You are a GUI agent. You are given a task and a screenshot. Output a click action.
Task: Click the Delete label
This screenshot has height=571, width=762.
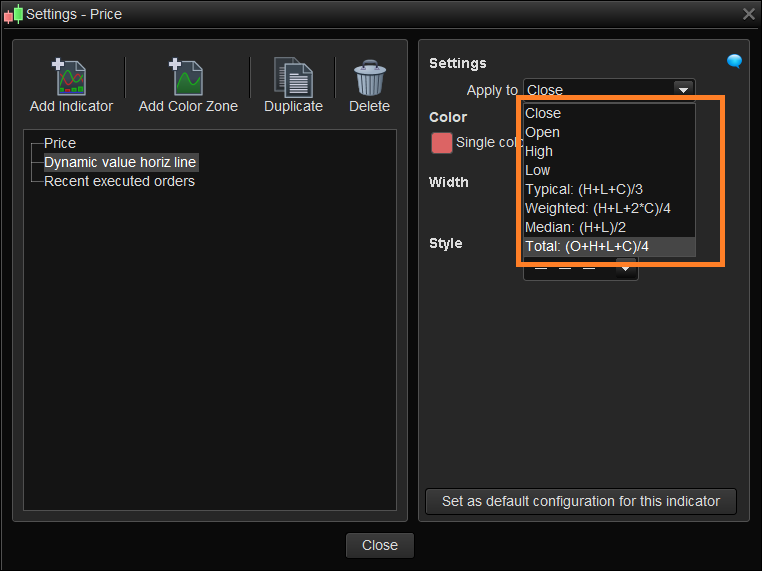(x=369, y=106)
